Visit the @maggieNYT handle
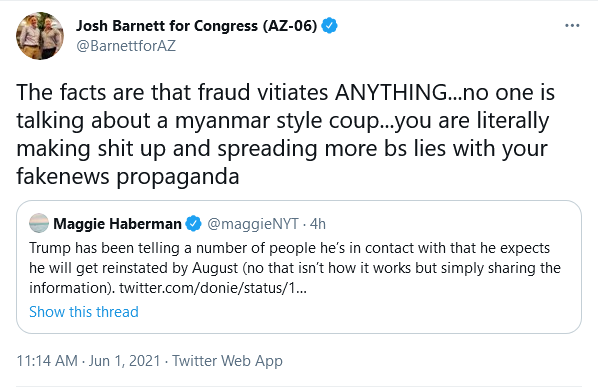Screen dimensions: 598x387 point(252,224)
